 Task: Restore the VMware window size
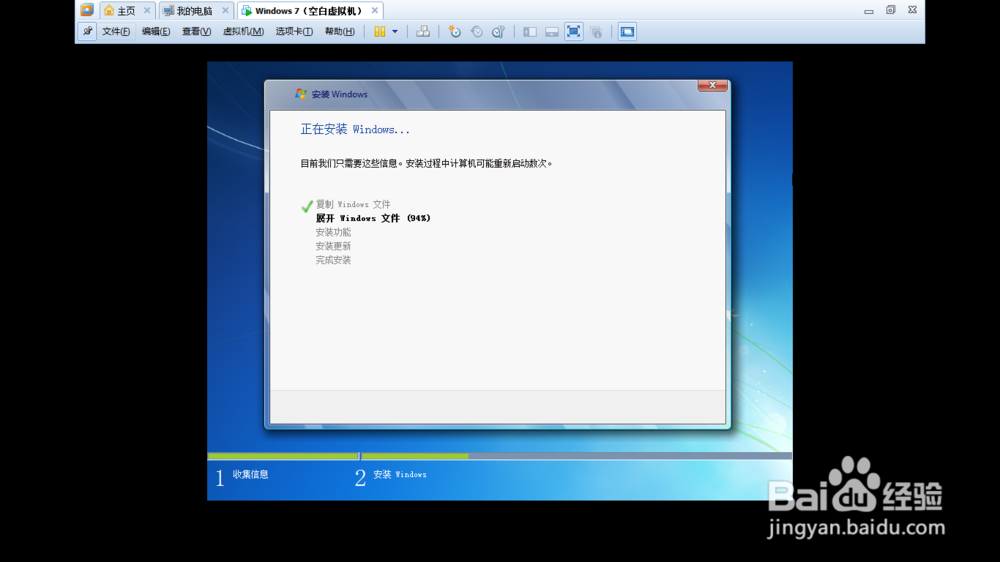coord(891,10)
